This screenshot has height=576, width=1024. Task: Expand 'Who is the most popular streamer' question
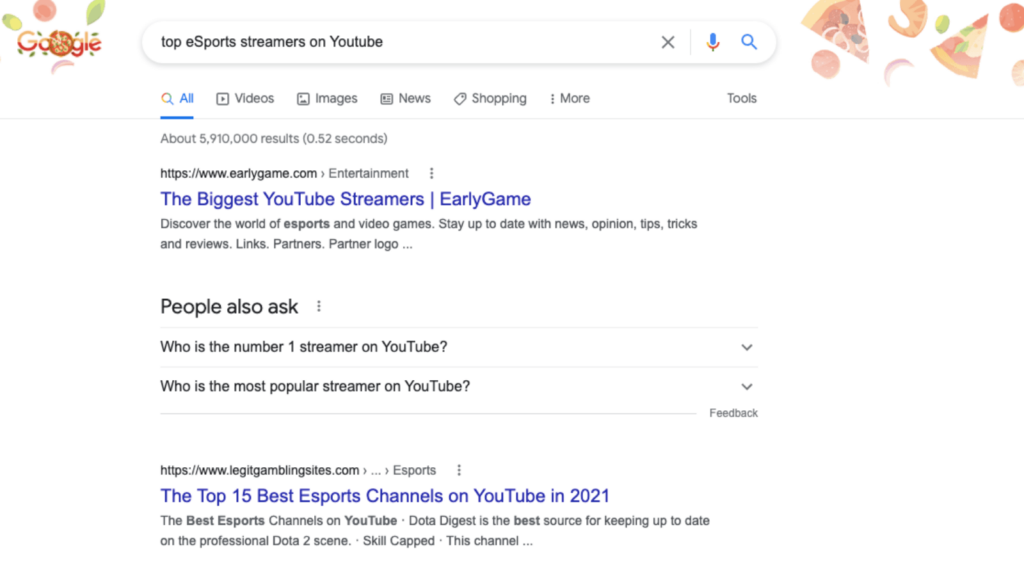coord(458,387)
